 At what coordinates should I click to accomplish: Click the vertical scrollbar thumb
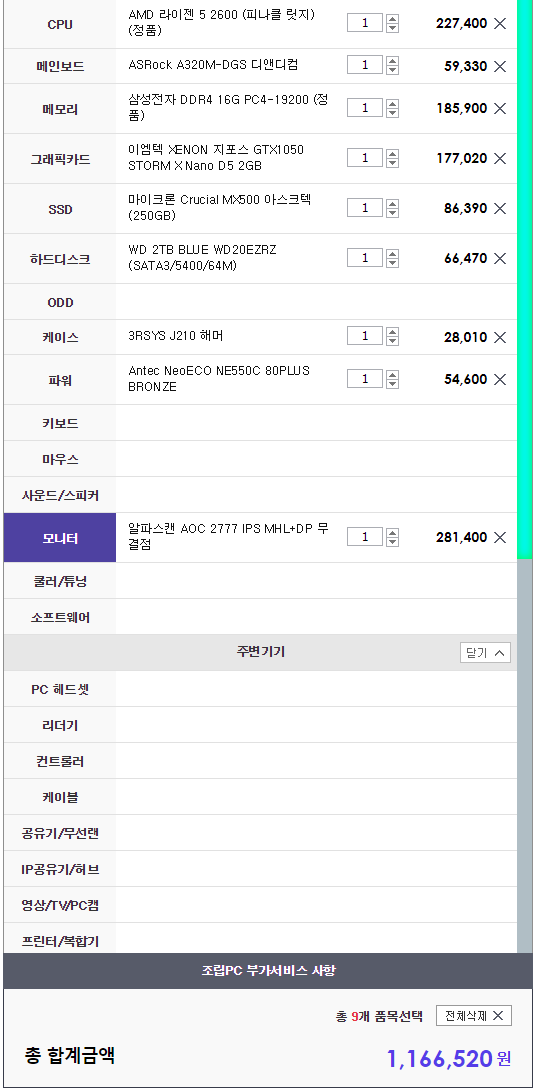[525, 278]
